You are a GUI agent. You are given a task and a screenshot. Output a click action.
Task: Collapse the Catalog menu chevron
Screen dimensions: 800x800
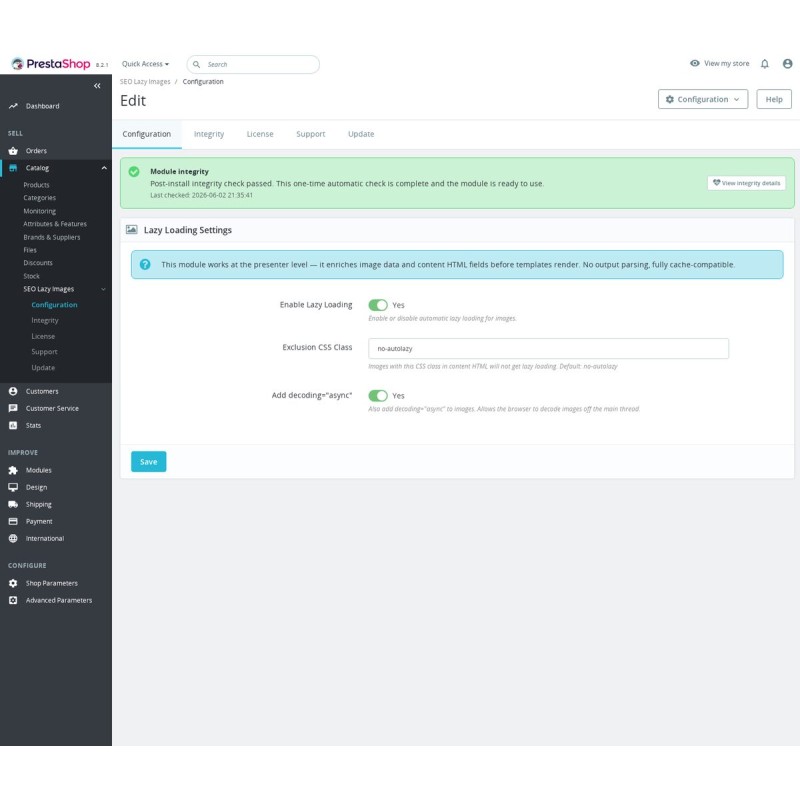click(x=104, y=168)
